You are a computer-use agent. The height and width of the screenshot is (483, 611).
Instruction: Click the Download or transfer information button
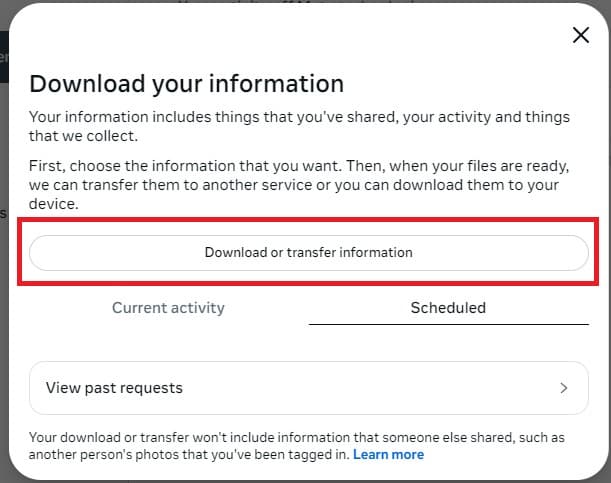tap(309, 252)
